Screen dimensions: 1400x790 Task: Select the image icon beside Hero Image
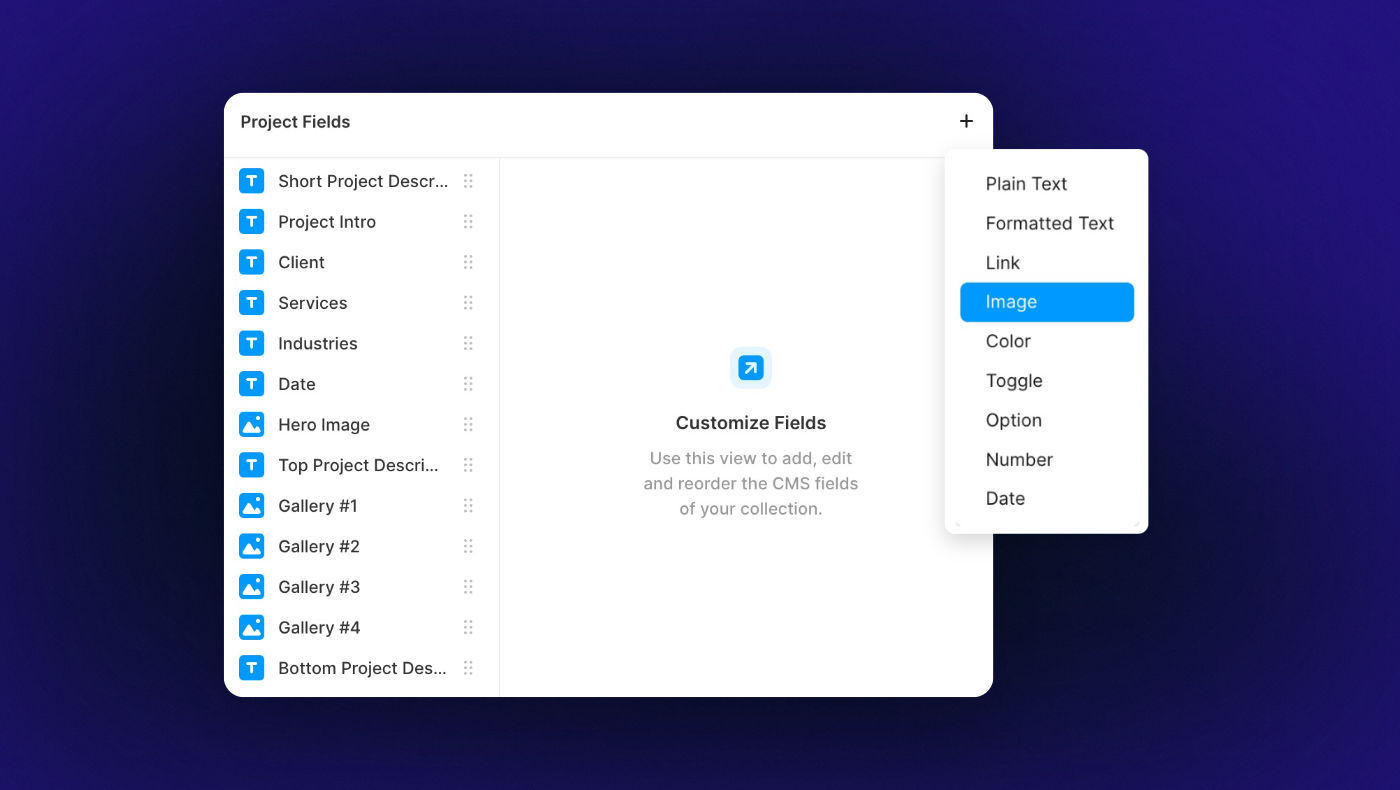point(251,424)
